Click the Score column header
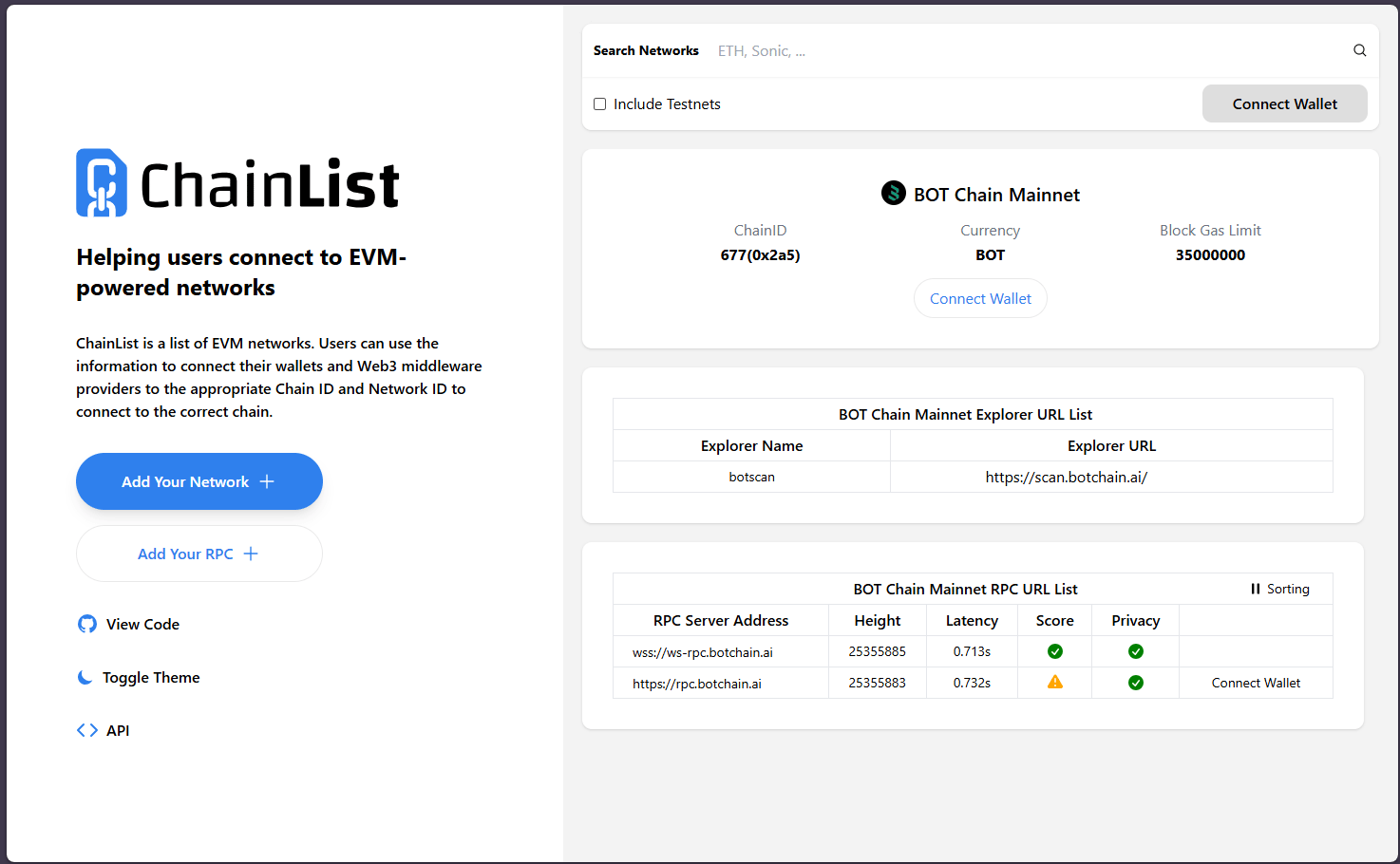 pos(1054,620)
